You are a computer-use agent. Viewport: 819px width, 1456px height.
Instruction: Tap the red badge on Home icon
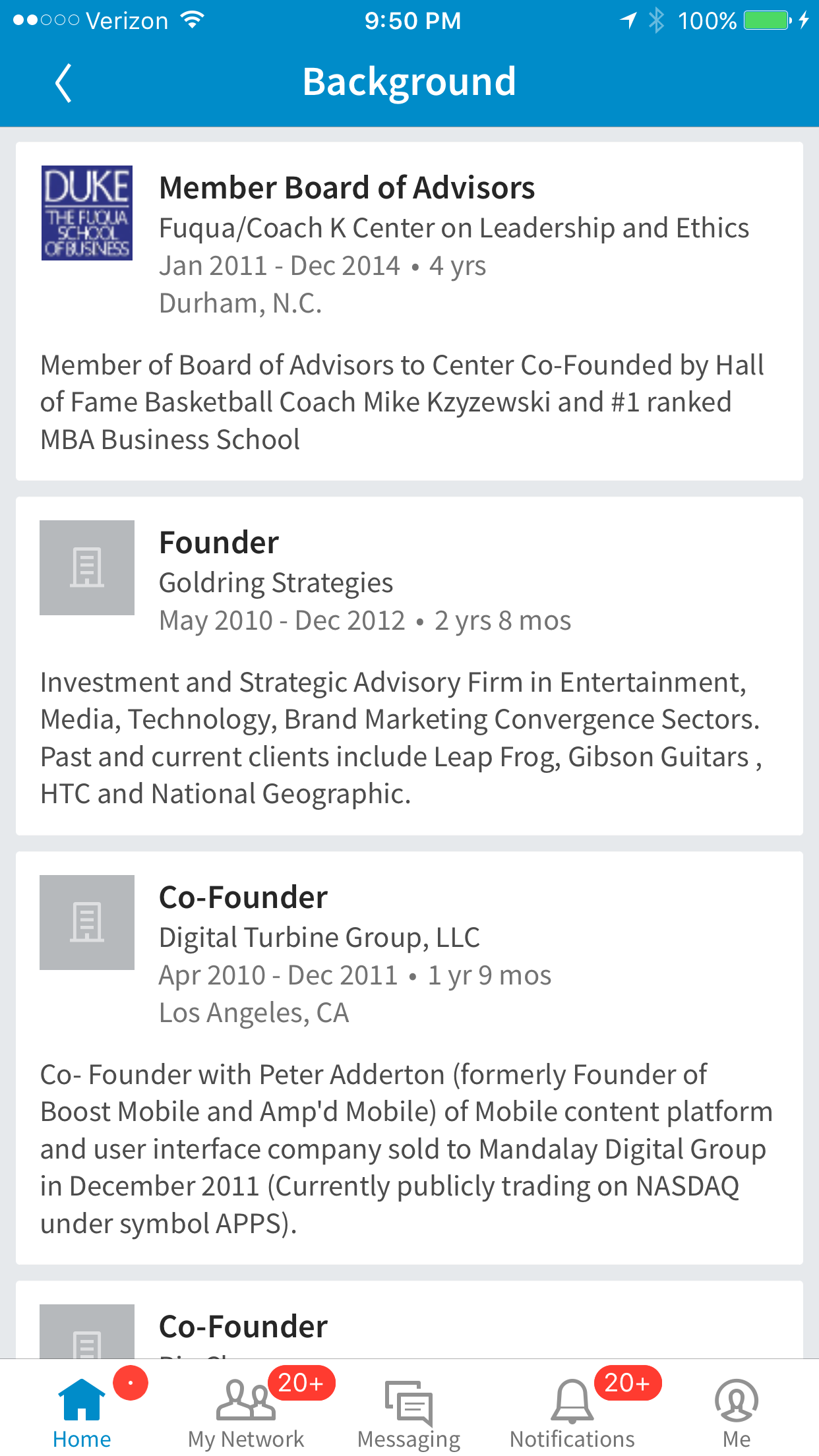pos(131,1383)
